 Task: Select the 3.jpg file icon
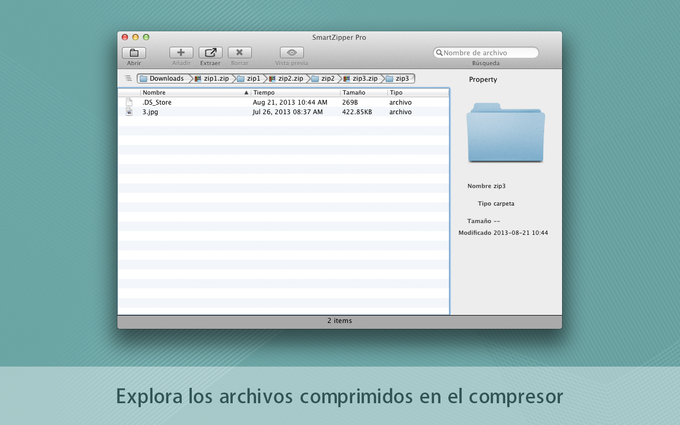pyautogui.click(x=129, y=112)
